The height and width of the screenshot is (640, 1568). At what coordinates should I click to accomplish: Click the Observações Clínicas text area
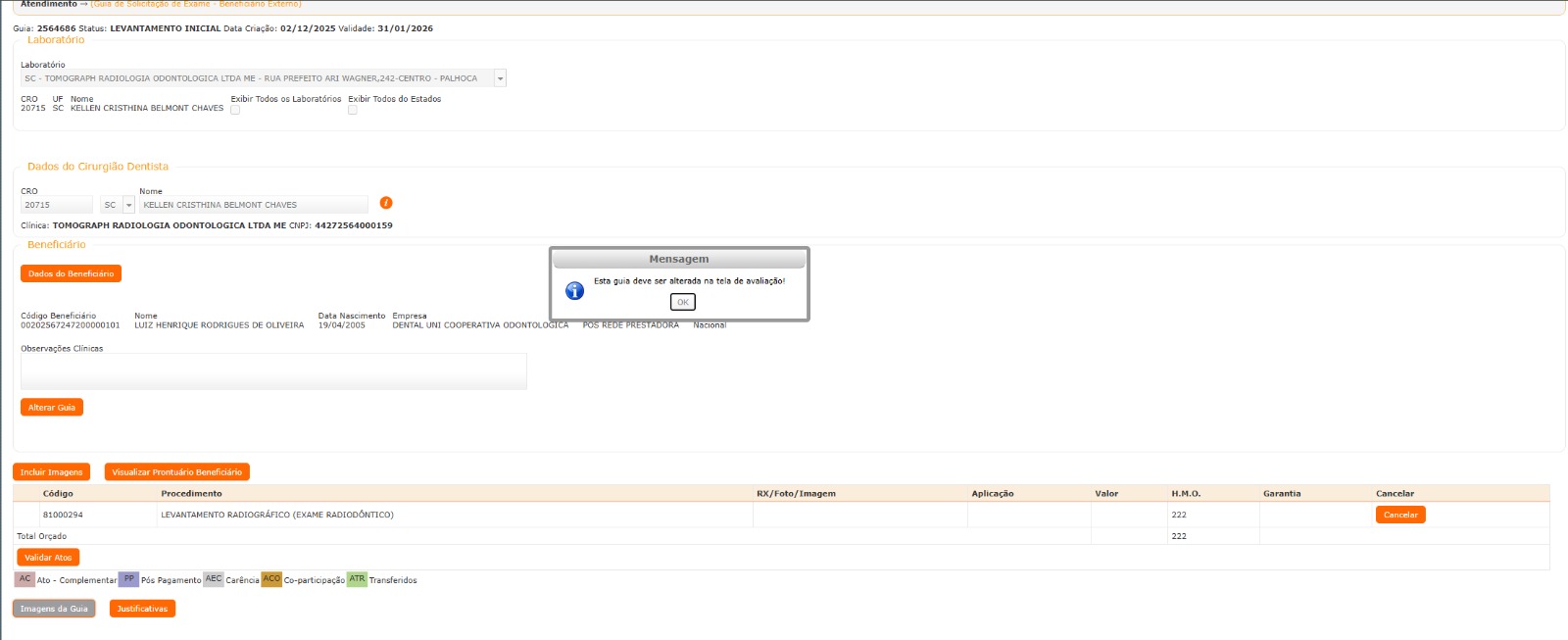(273, 371)
